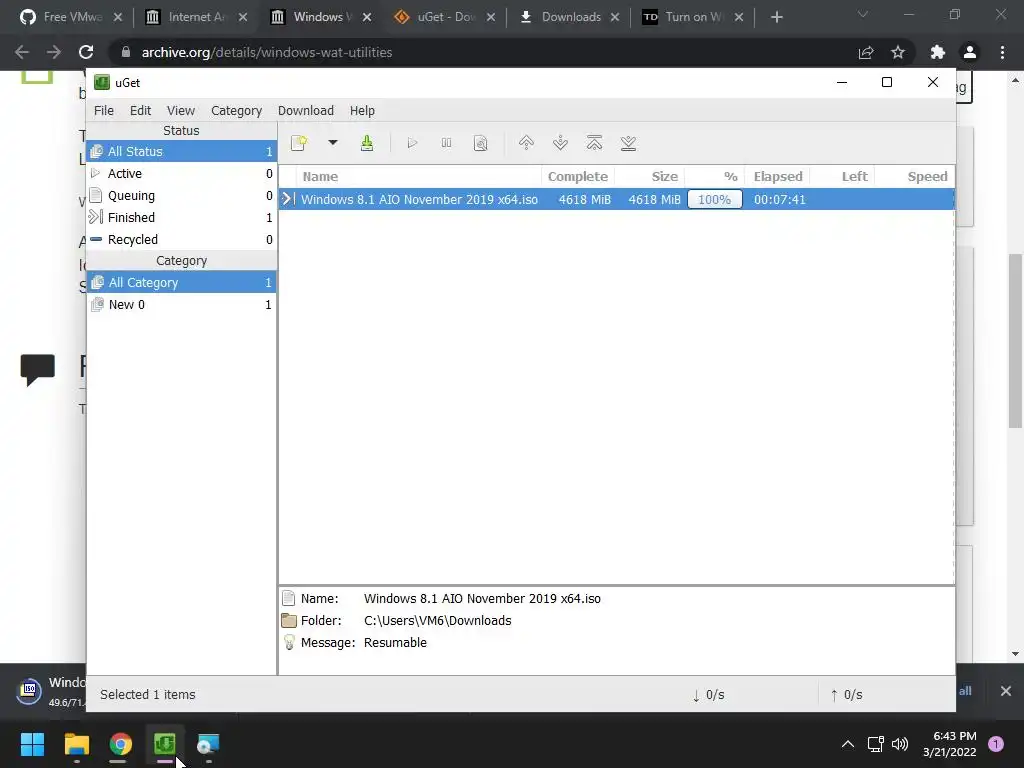Move the selected download to the bottom
Image resolution: width=1024 pixels, height=768 pixels.
(x=628, y=143)
